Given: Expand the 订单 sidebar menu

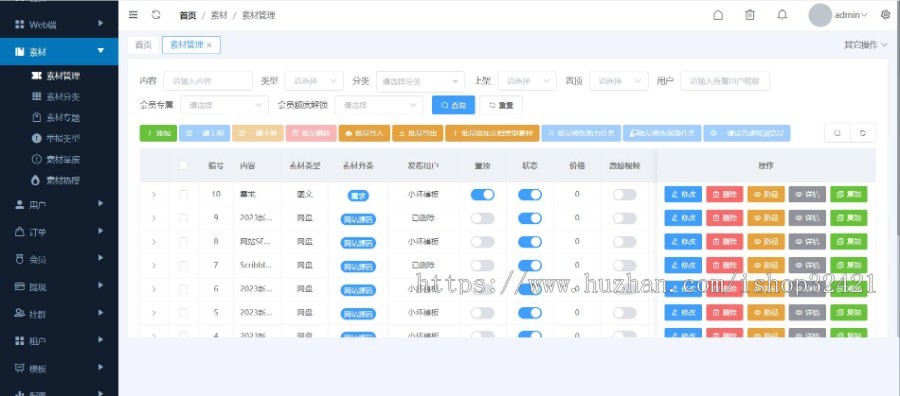Looking at the screenshot, I should click(59, 232).
